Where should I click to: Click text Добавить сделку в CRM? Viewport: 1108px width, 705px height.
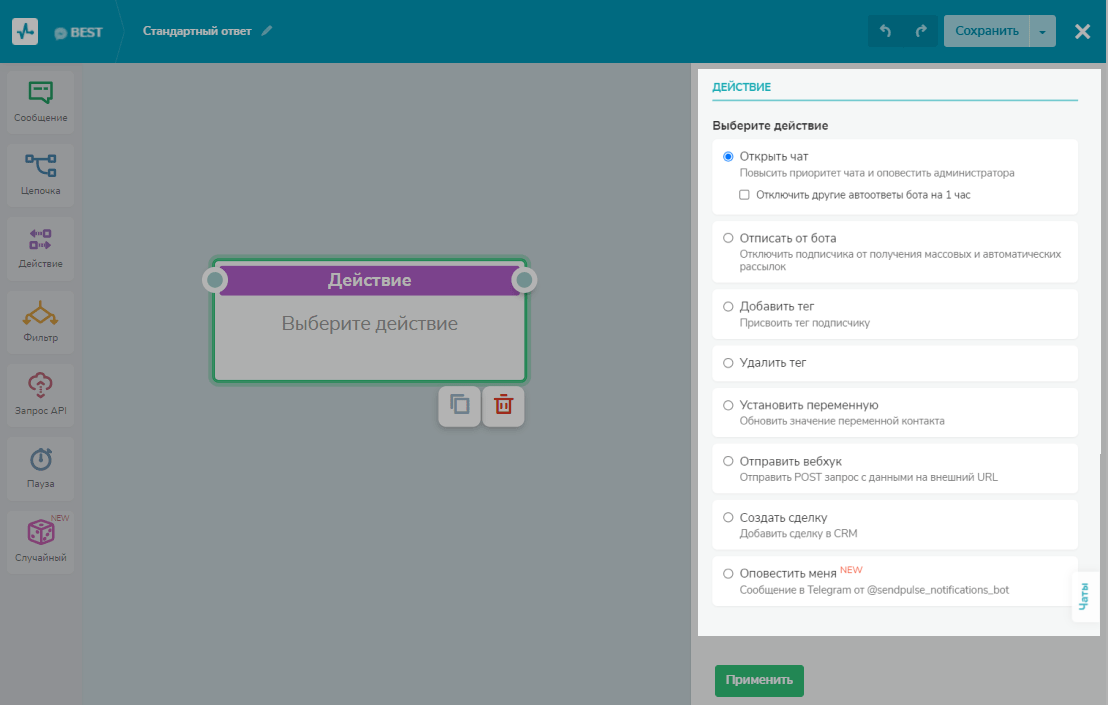798,533
